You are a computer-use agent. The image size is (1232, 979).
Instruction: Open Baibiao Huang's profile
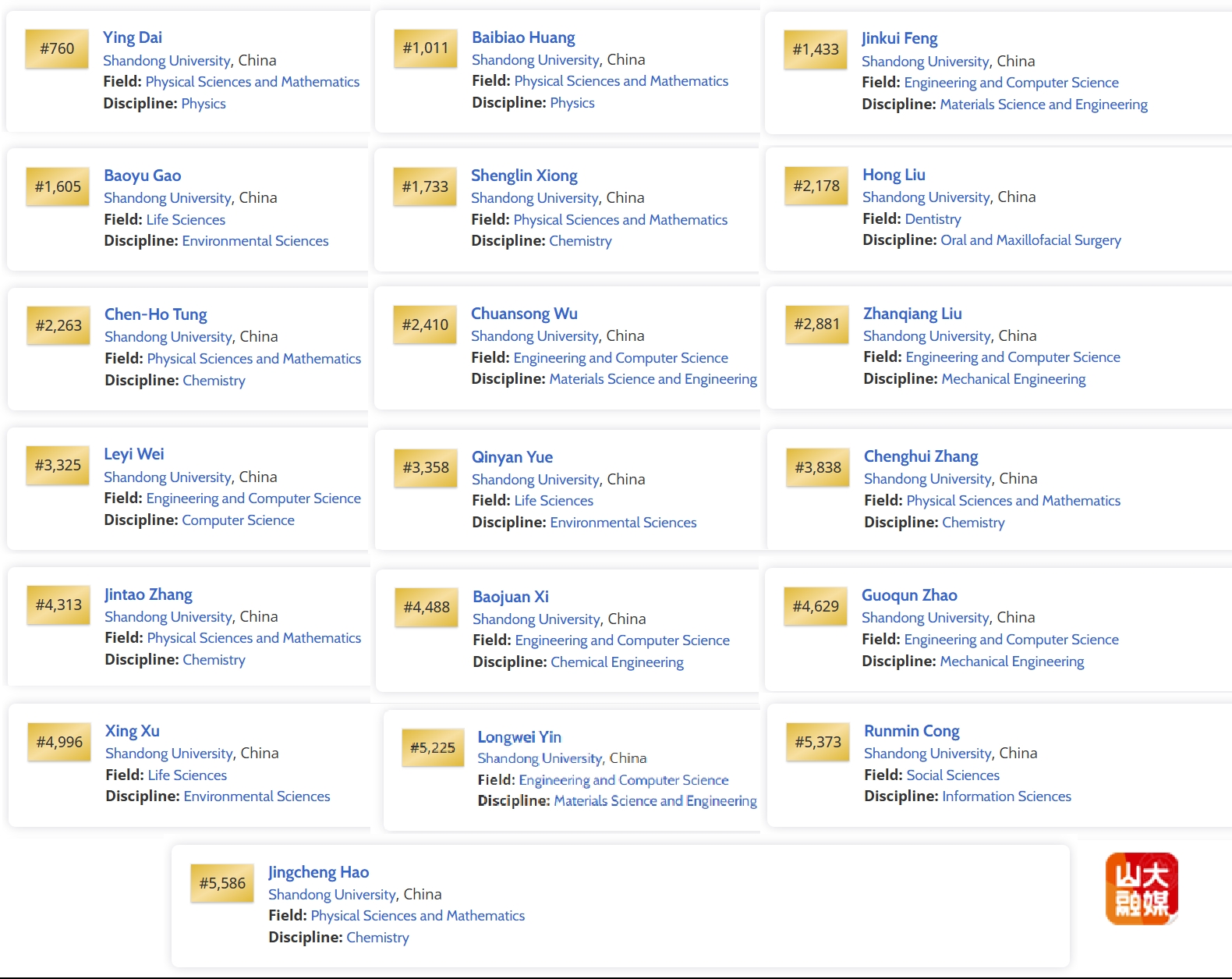pos(523,37)
